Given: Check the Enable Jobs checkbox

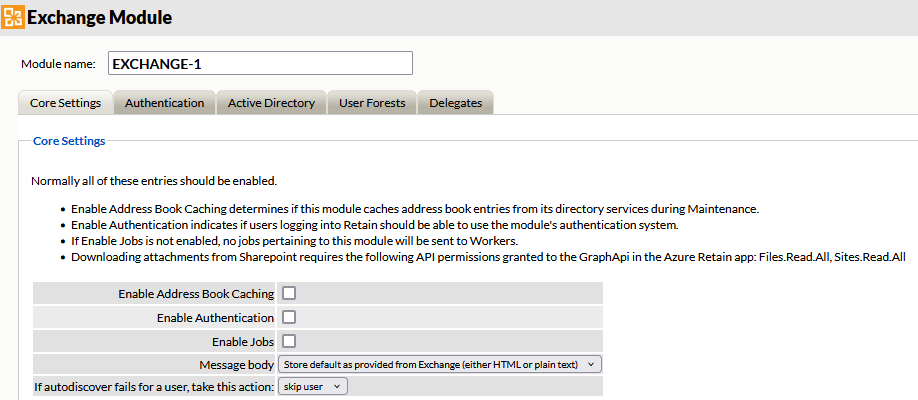Looking at the screenshot, I should coord(289,341).
